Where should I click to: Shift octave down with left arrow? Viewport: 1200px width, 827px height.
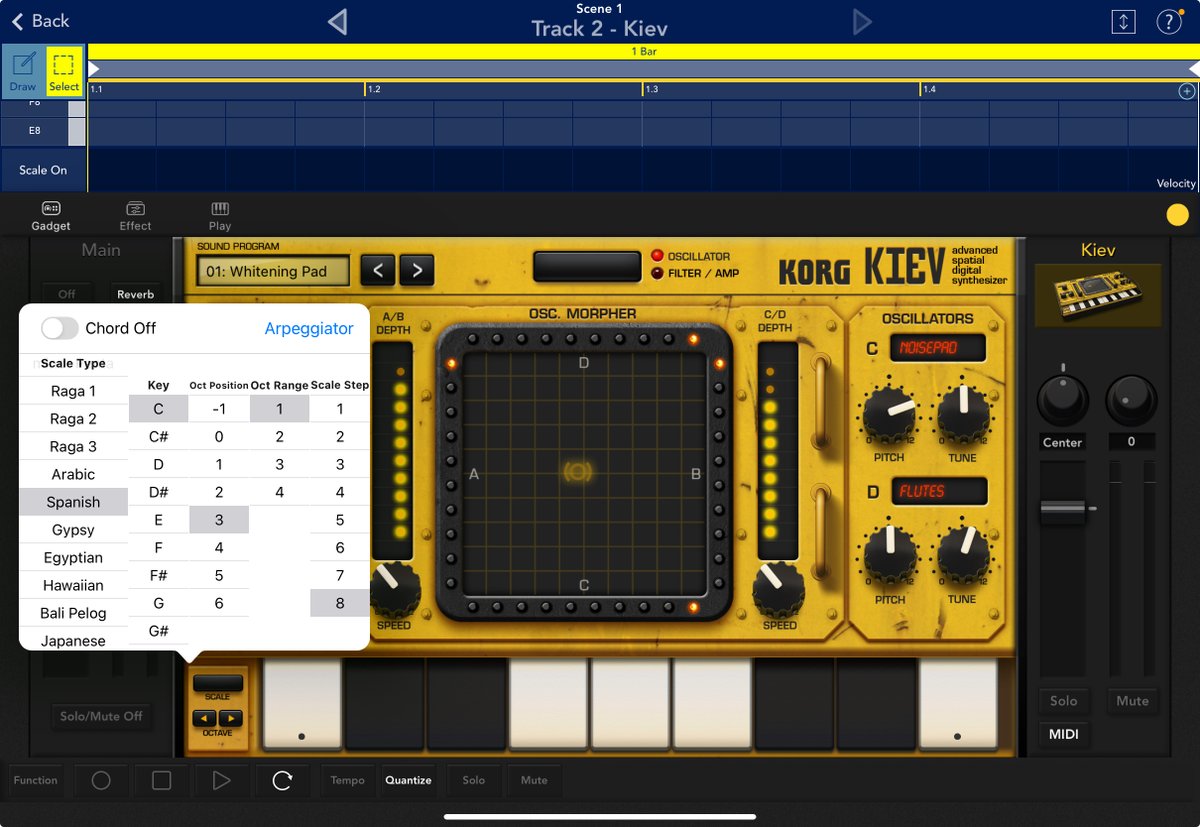click(205, 718)
